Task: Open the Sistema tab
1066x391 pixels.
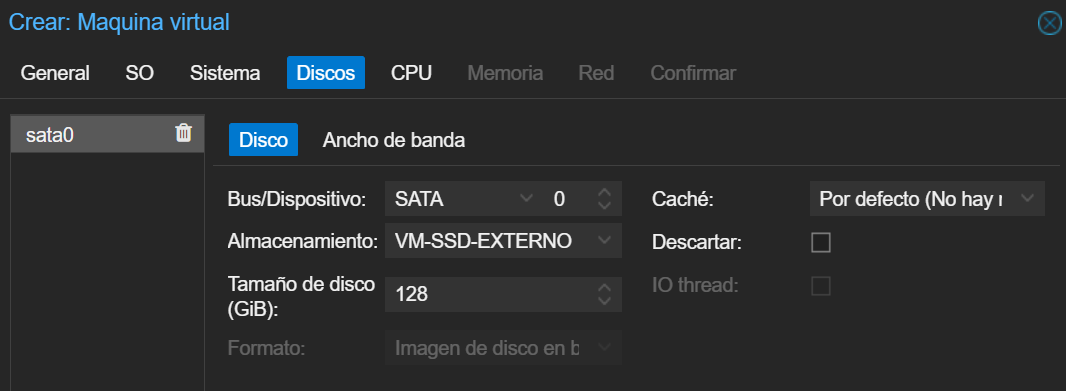Action: tap(225, 73)
